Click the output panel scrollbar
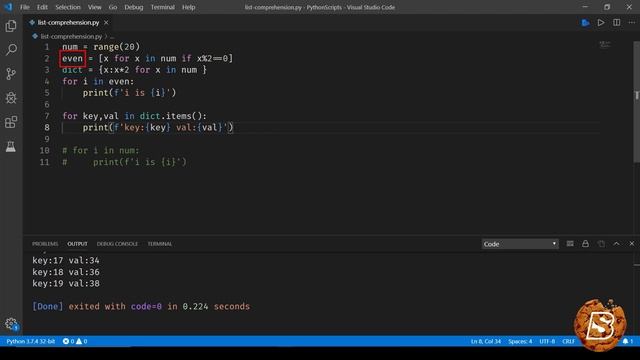This screenshot has height=360, width=640. click(x=636, y=265)
